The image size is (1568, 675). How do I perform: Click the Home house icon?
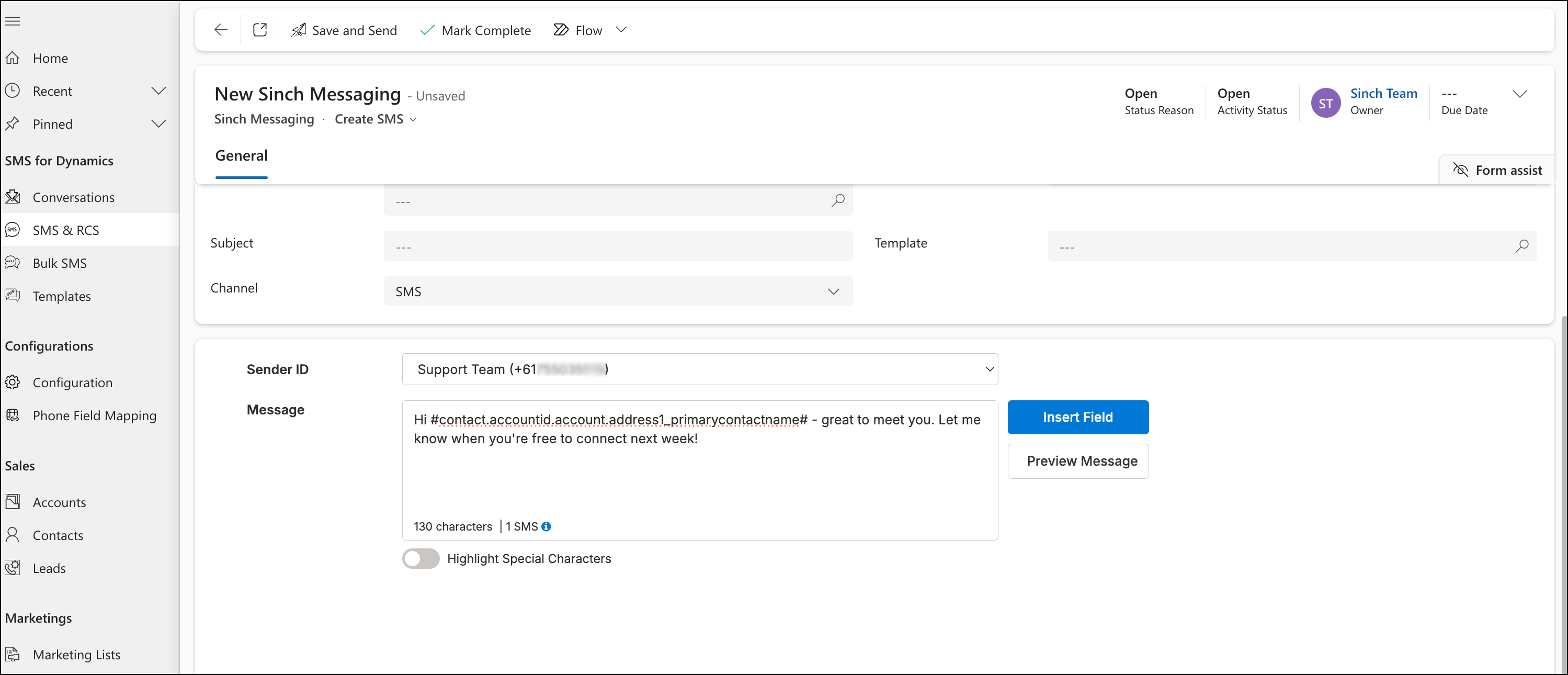coord(13,58)
